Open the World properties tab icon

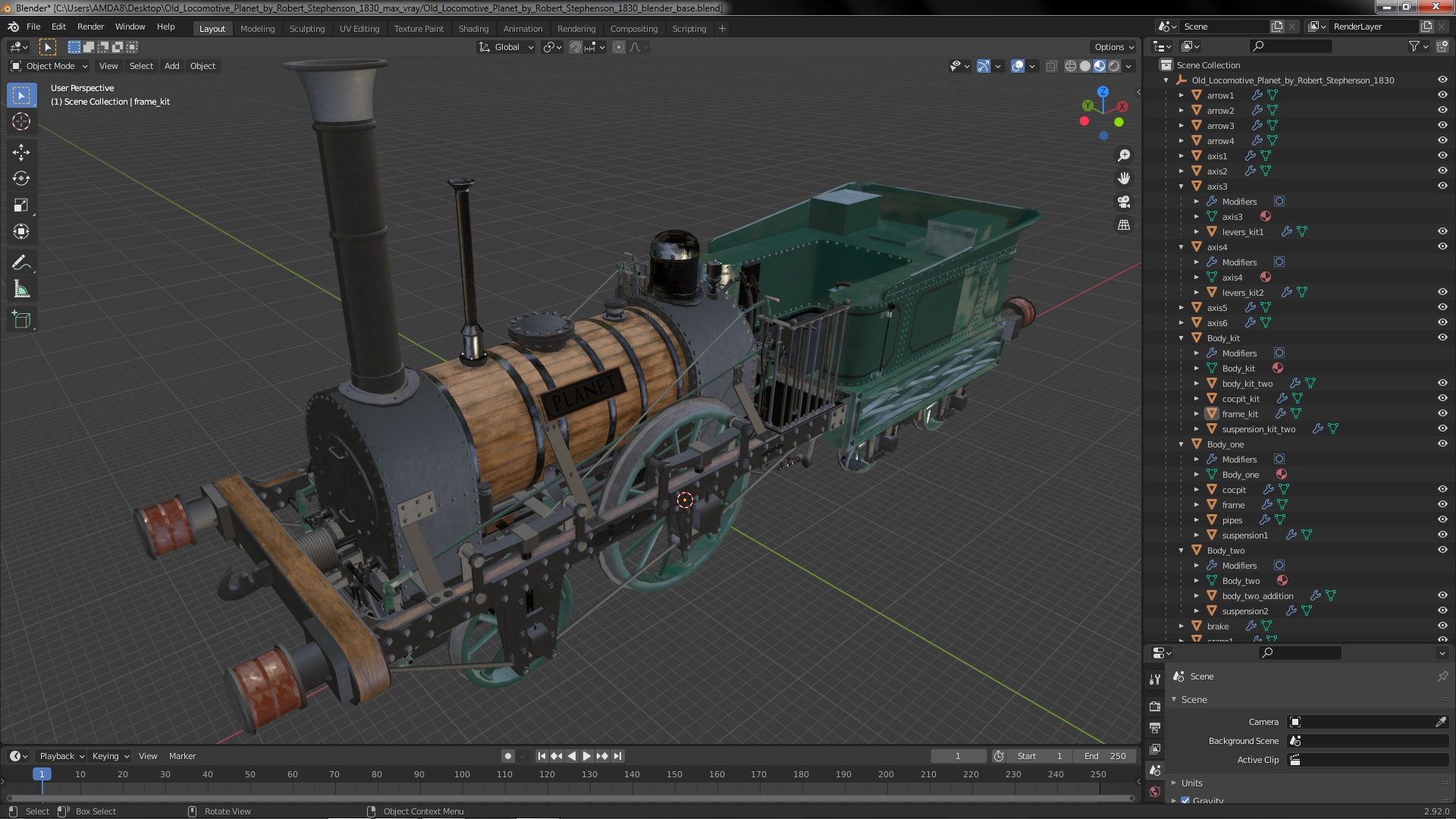(1155, 791)
